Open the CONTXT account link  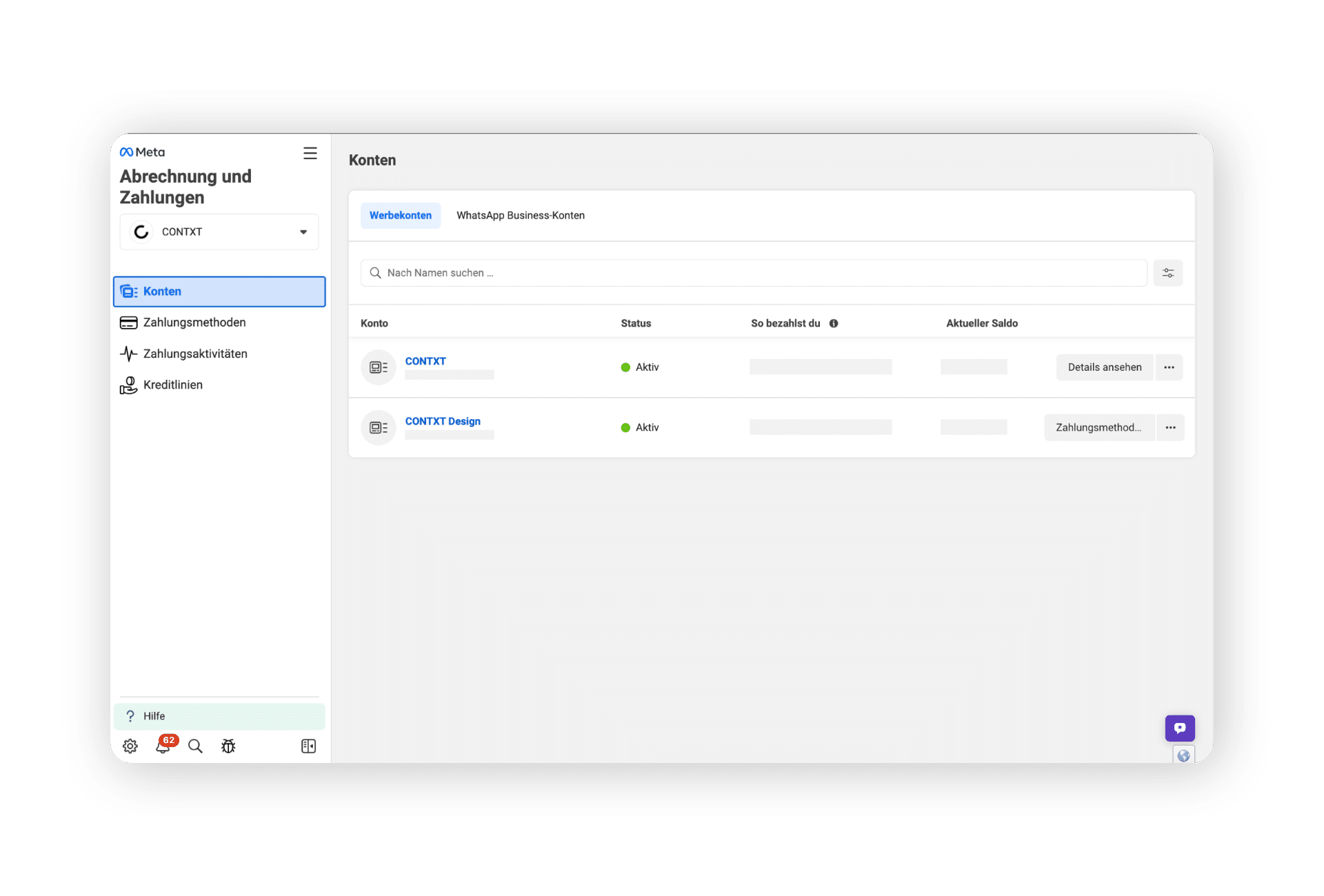(x=425, y=361)
